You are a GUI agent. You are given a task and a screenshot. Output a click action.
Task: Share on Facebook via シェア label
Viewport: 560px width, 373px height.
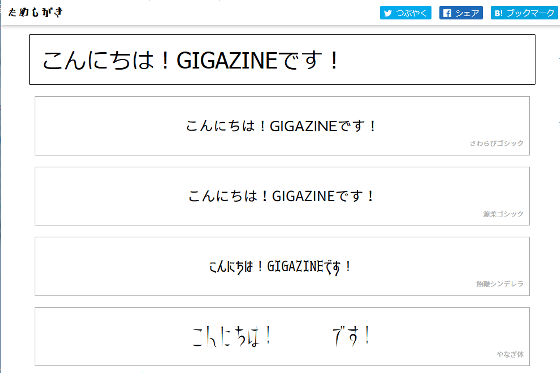point(467,13)
